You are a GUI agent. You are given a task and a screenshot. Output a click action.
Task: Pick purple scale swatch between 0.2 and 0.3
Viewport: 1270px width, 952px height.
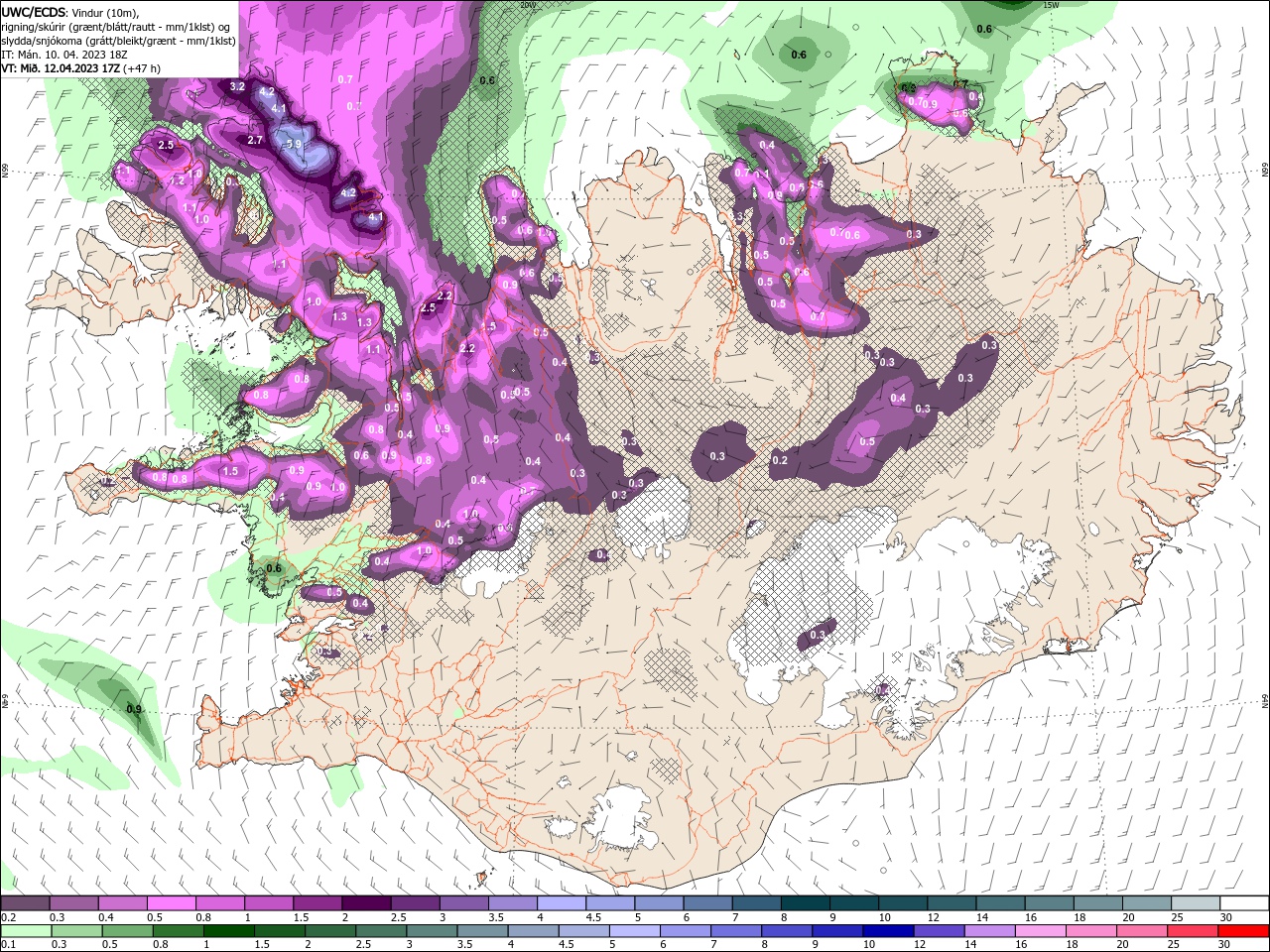25,903
